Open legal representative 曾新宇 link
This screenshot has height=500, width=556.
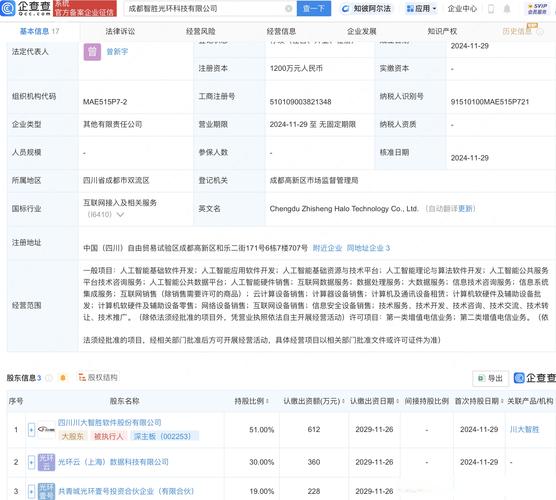click(x=117, y=52)
